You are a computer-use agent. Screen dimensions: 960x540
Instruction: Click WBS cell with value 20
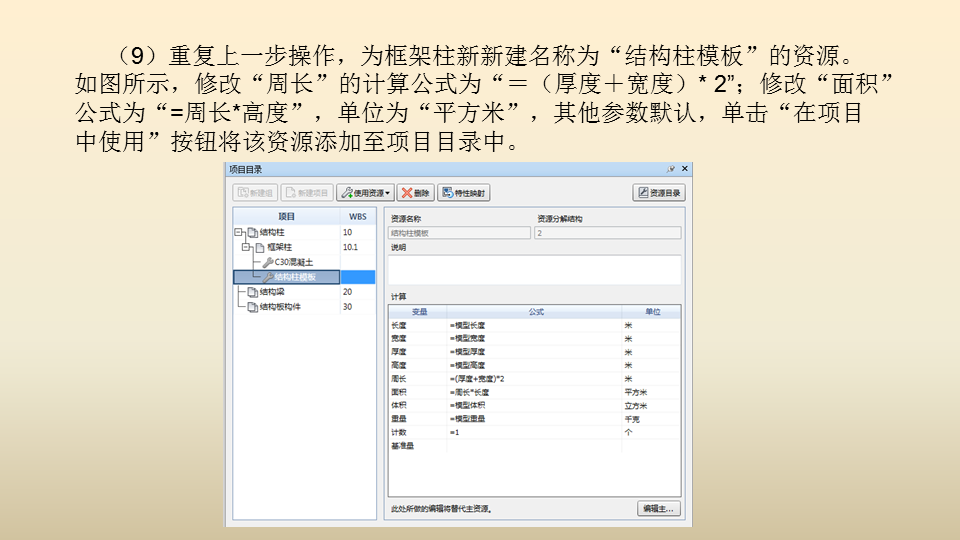coord(358,292)
